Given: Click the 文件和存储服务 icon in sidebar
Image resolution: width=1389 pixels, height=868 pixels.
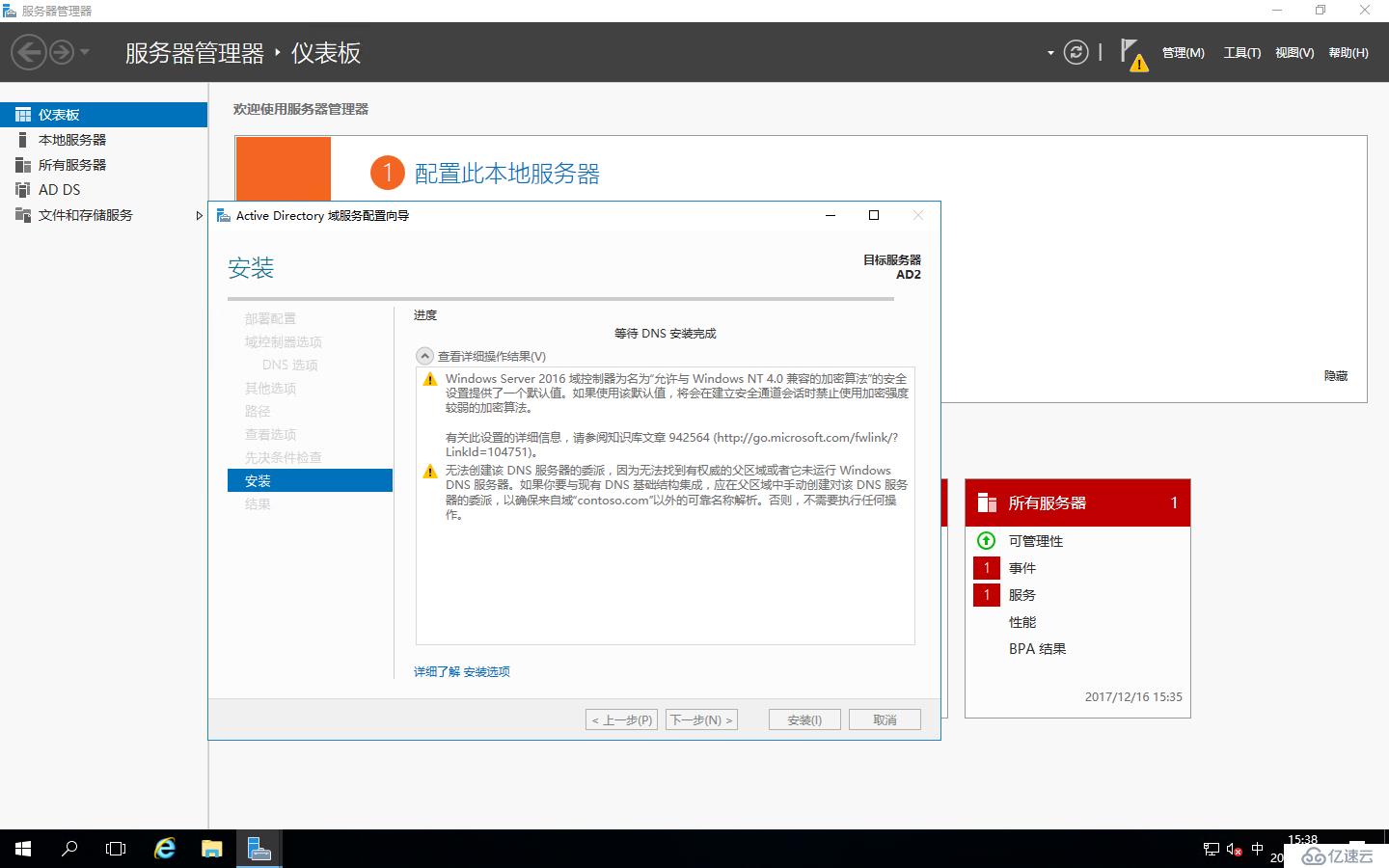Looking at the screenshot, I should click(23, 215).
